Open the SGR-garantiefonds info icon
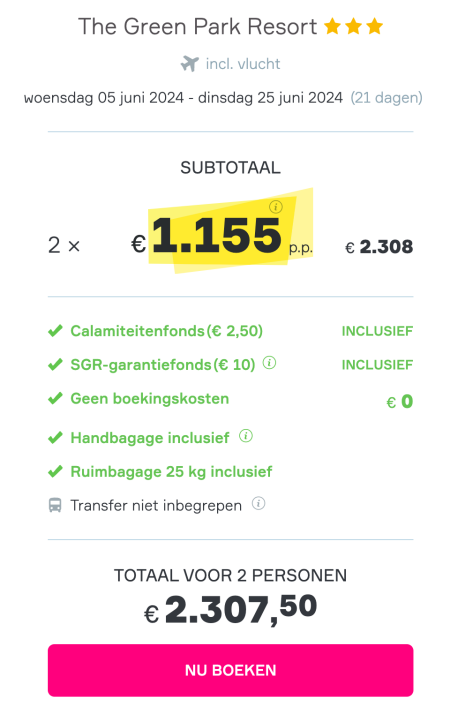Screen dimensions: 450x707 (x=269, y=363)
